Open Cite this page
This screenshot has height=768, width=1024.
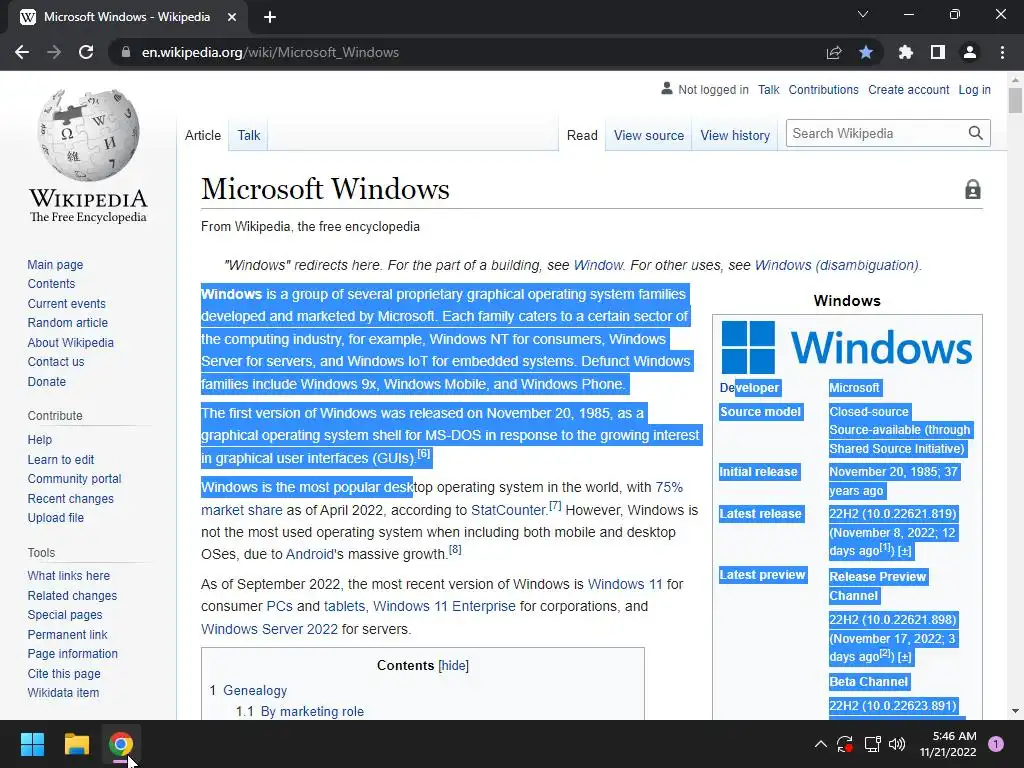64,673
